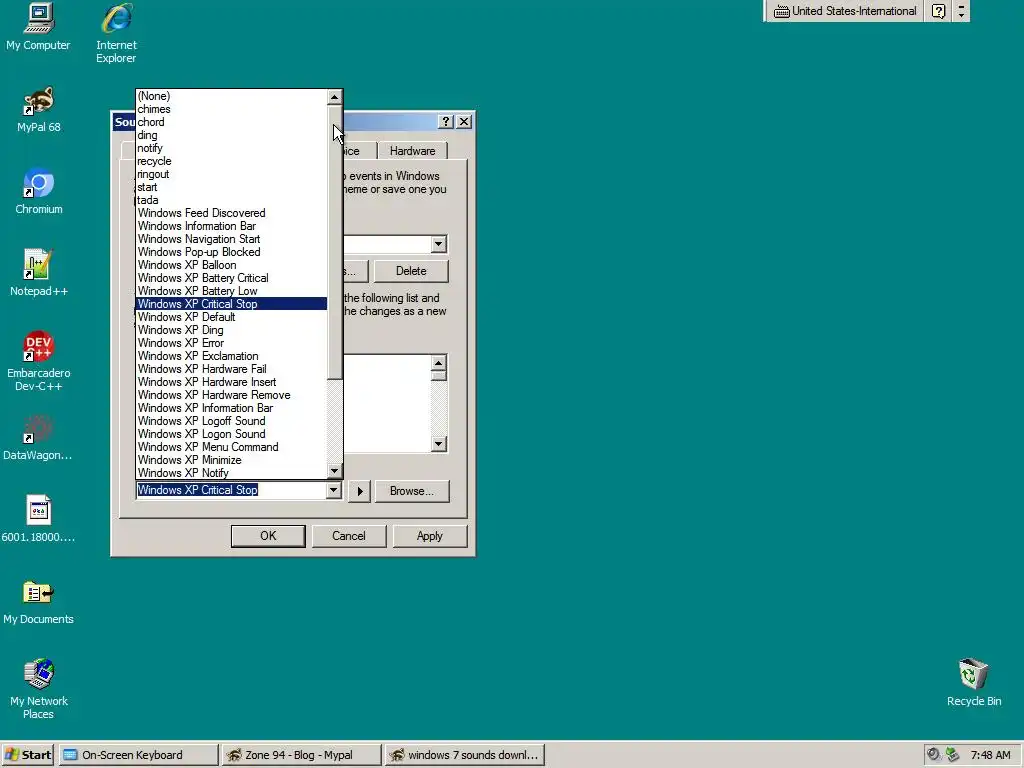
Task: Open the My Computer desktop icon
Action: point(39,27)
